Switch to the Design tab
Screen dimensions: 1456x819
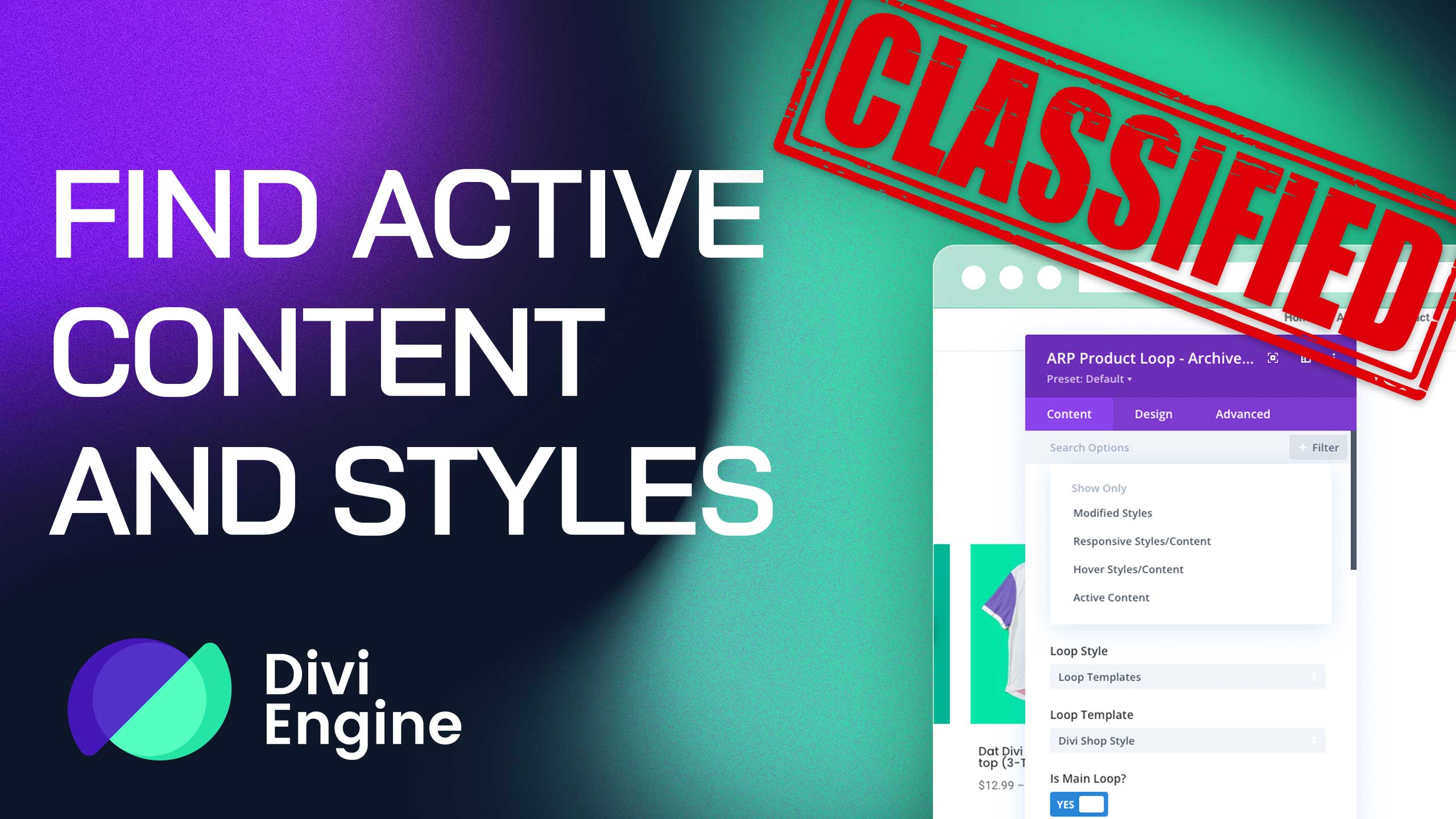click(1153, 414)
